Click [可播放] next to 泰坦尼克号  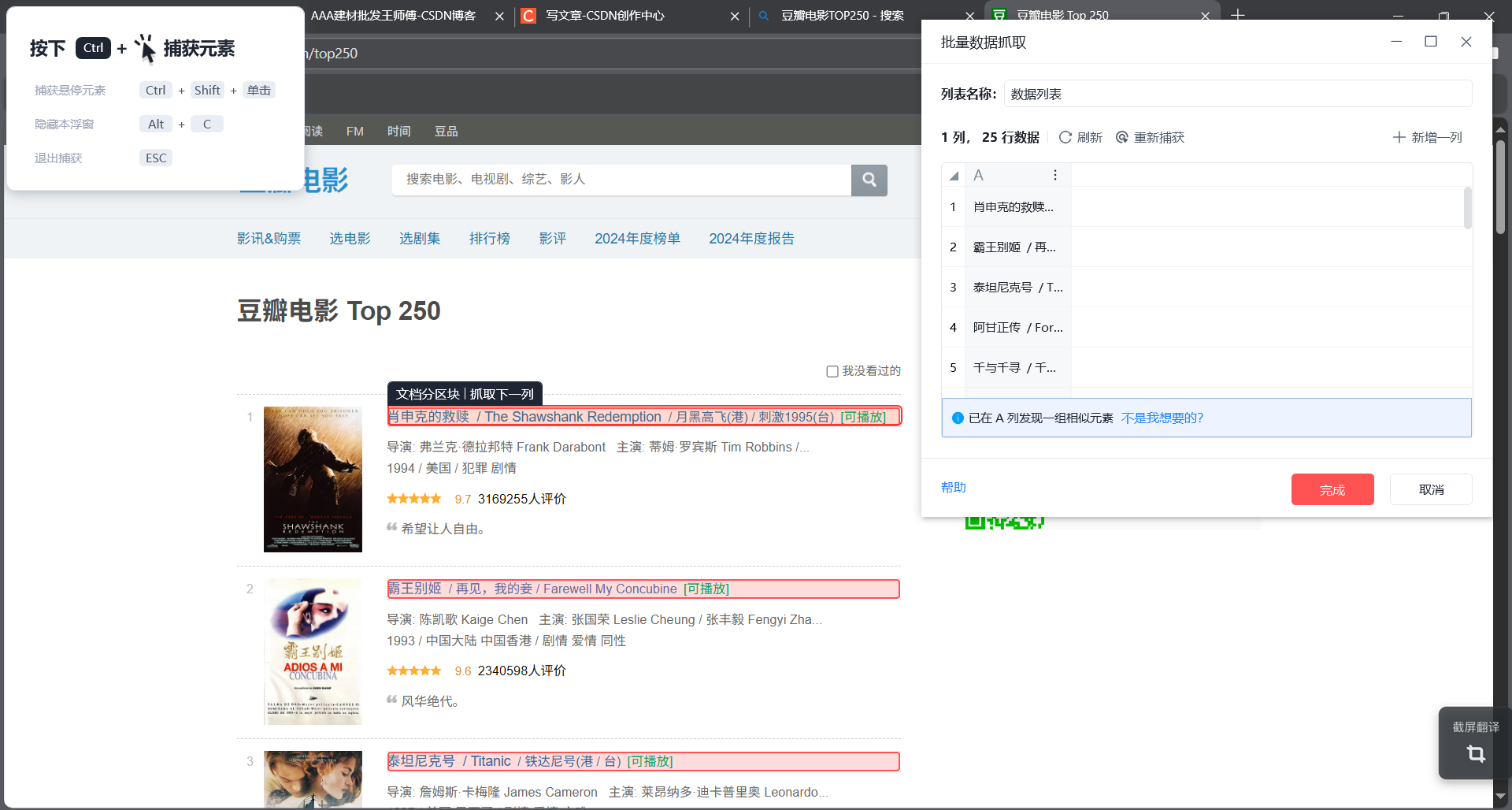(x=650, y=761)
